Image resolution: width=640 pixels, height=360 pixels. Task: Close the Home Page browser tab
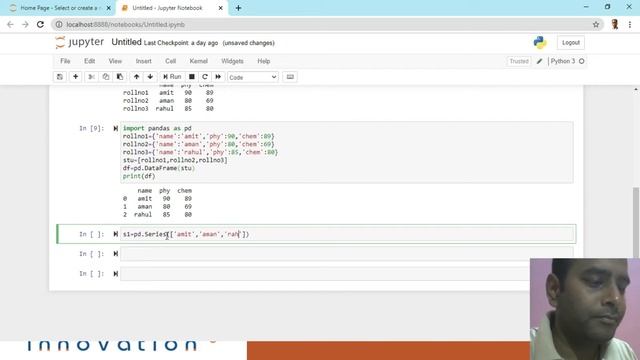(109, 8)
